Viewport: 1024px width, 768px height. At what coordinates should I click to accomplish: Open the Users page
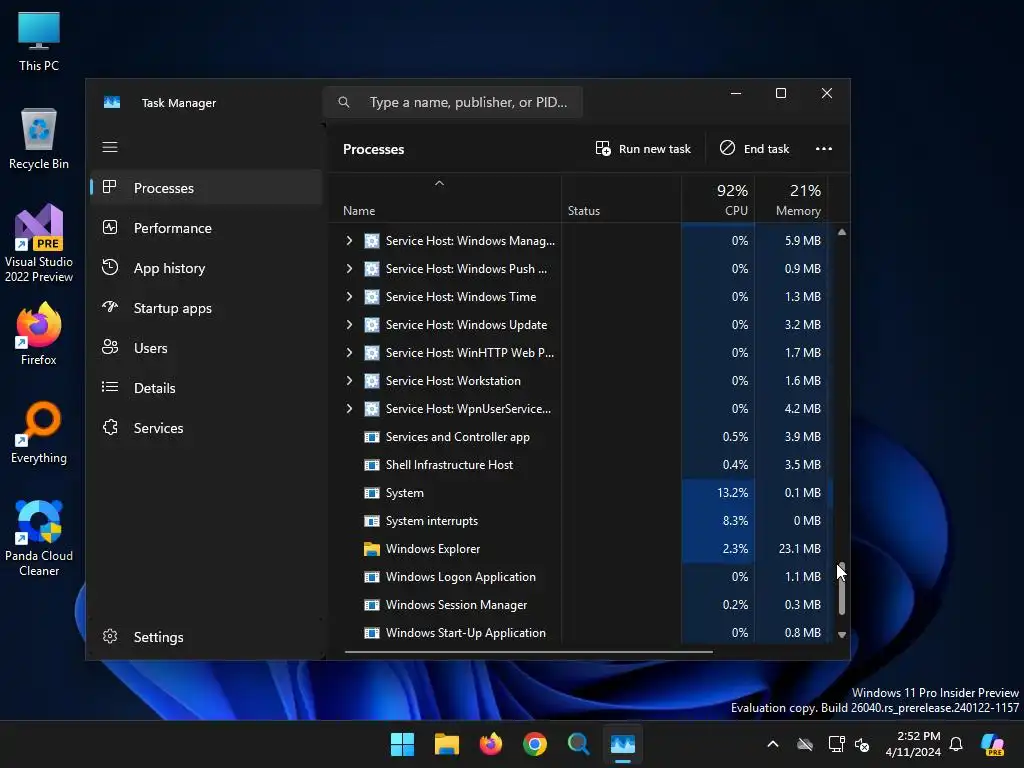point(206,348)
